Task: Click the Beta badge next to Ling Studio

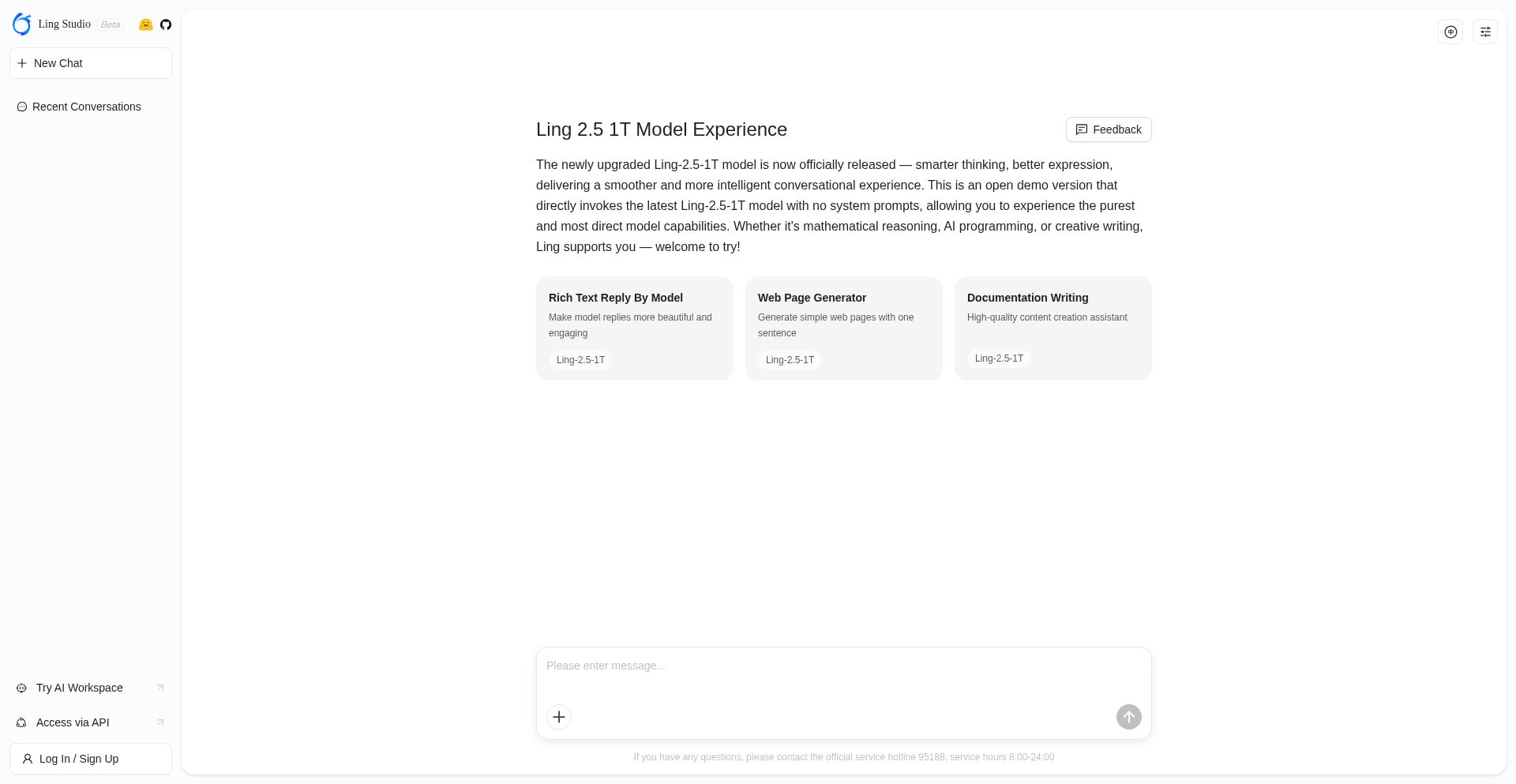Action: pos(111,24)
